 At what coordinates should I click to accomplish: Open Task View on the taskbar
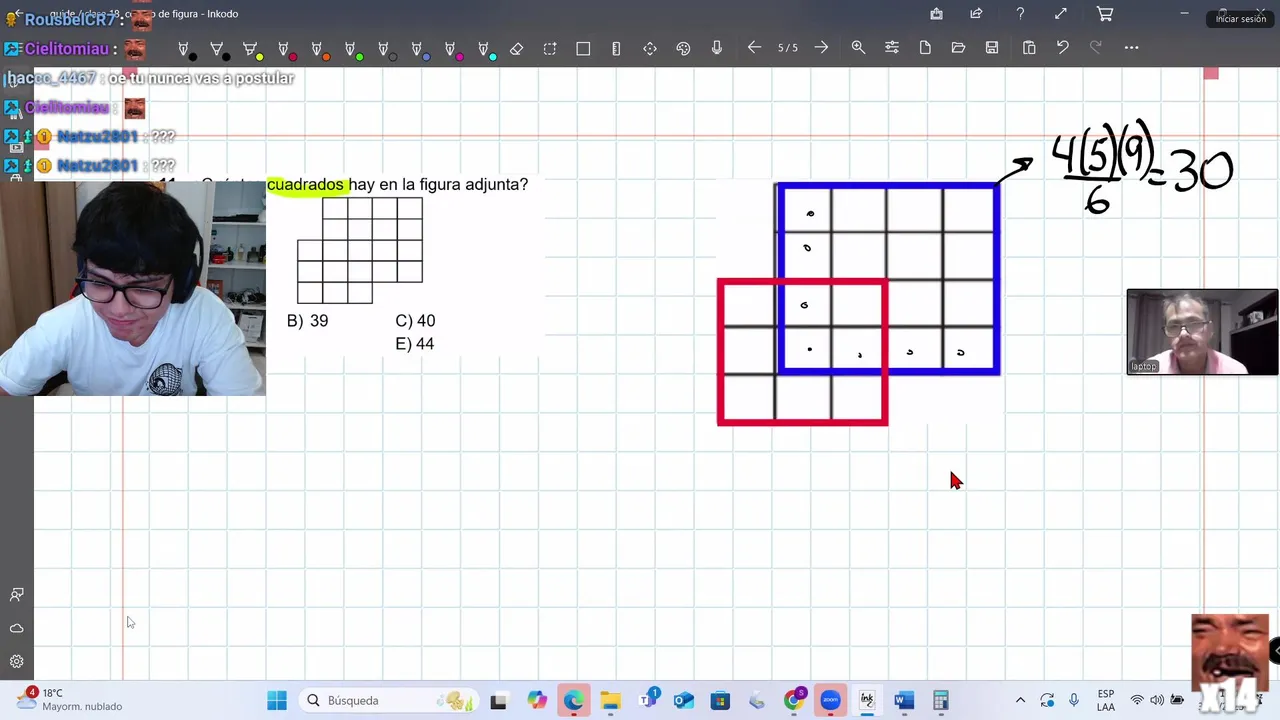tap(499, 700)
